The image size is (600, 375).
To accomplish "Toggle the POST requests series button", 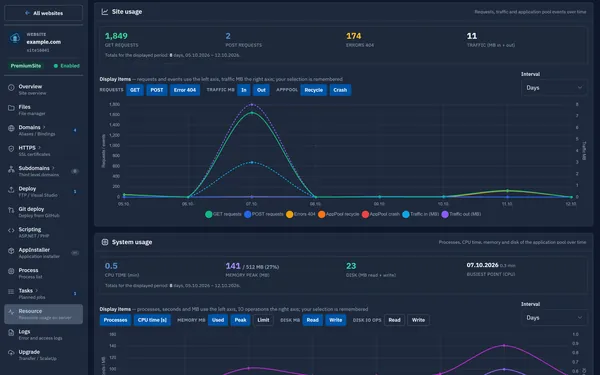I will [157, 90].
